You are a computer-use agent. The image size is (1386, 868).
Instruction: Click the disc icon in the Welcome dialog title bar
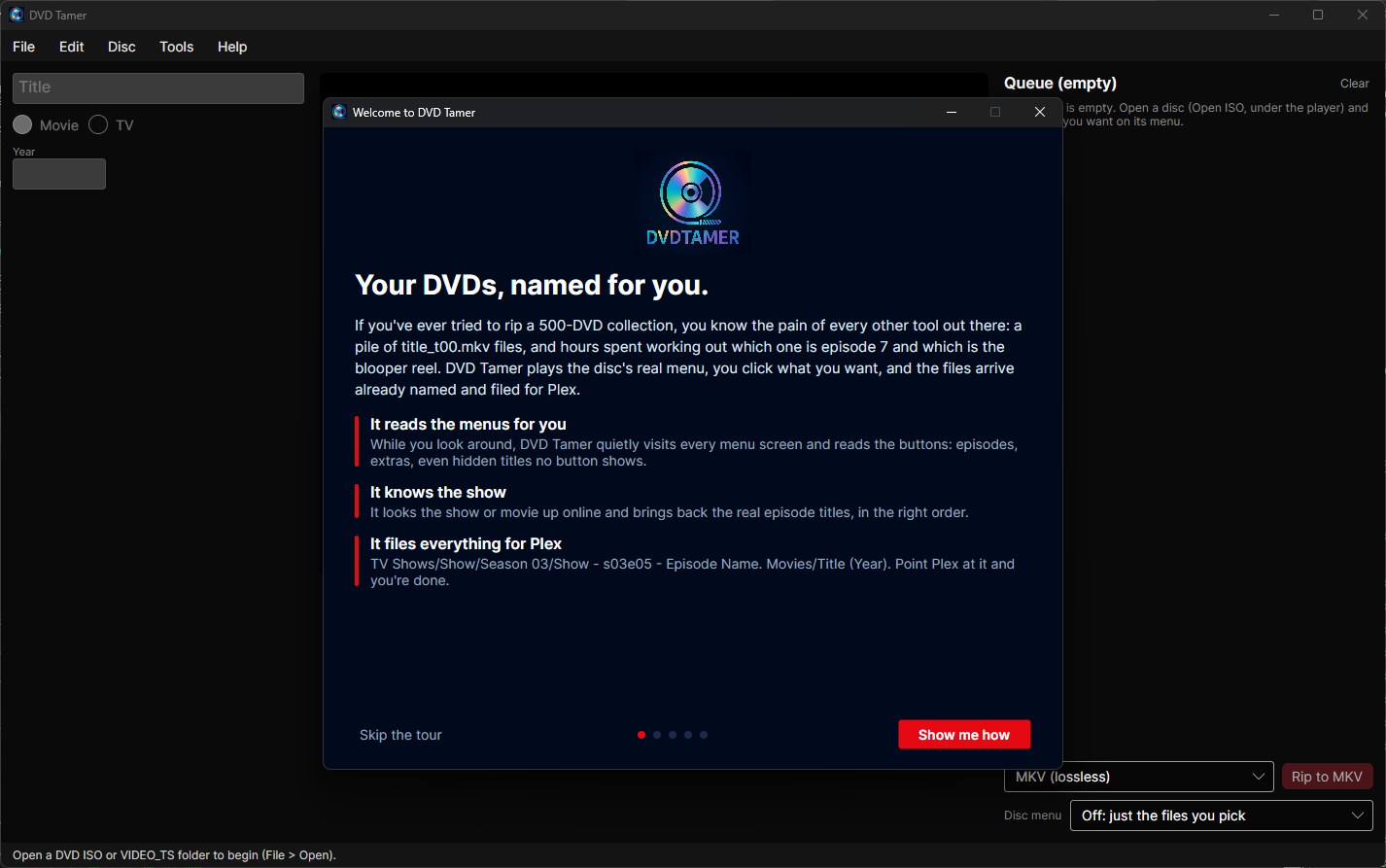[x=339, y=112]
